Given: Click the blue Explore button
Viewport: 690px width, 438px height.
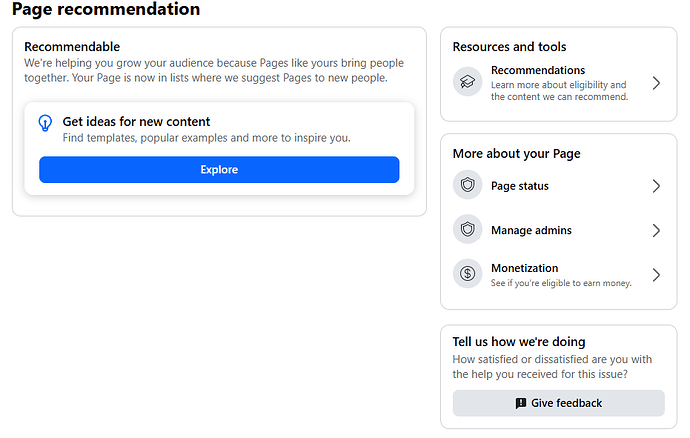Looking at the screenshot, I should [x=219, y=169].
